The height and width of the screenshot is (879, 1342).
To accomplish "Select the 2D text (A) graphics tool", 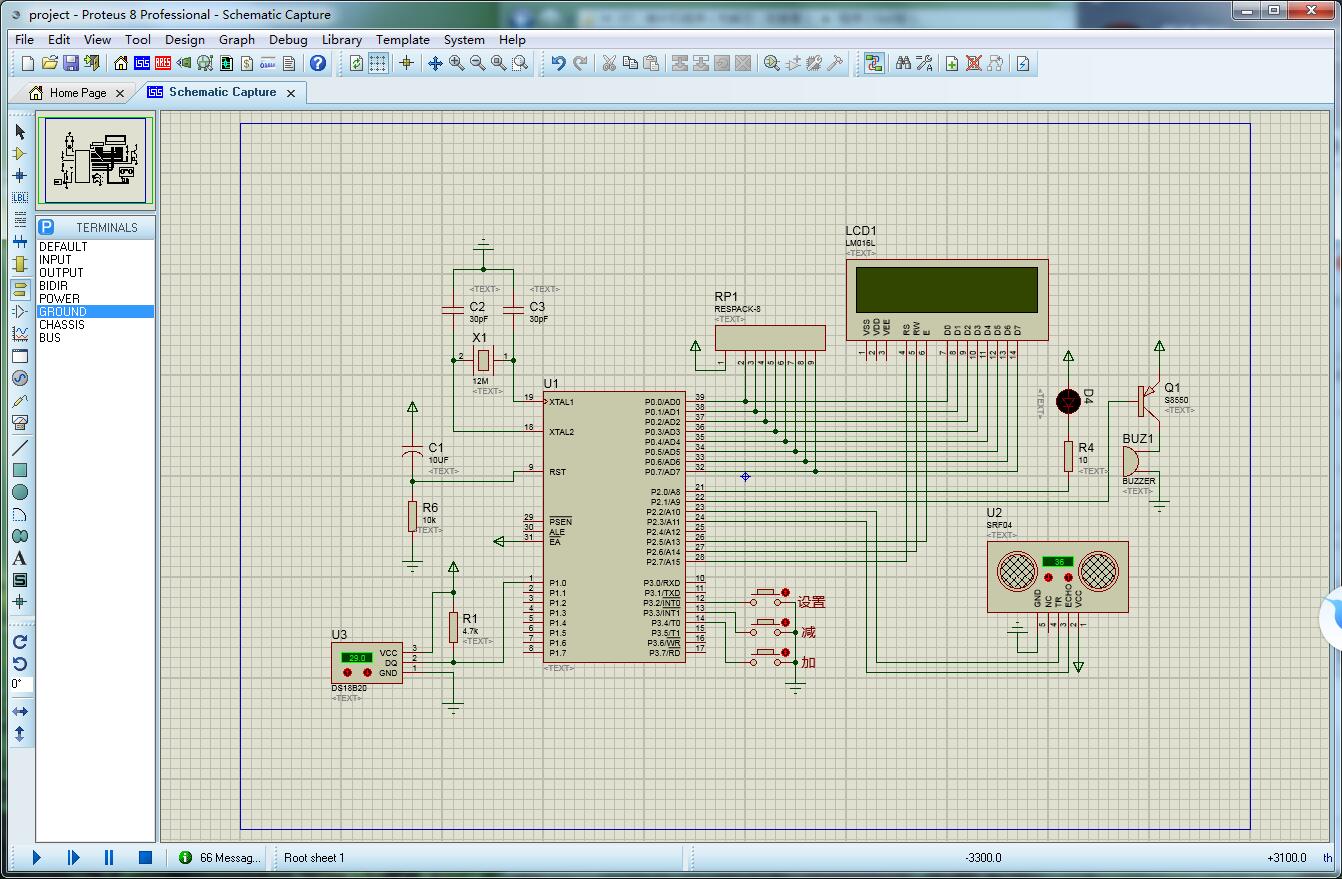I will (x=19, y=558).
